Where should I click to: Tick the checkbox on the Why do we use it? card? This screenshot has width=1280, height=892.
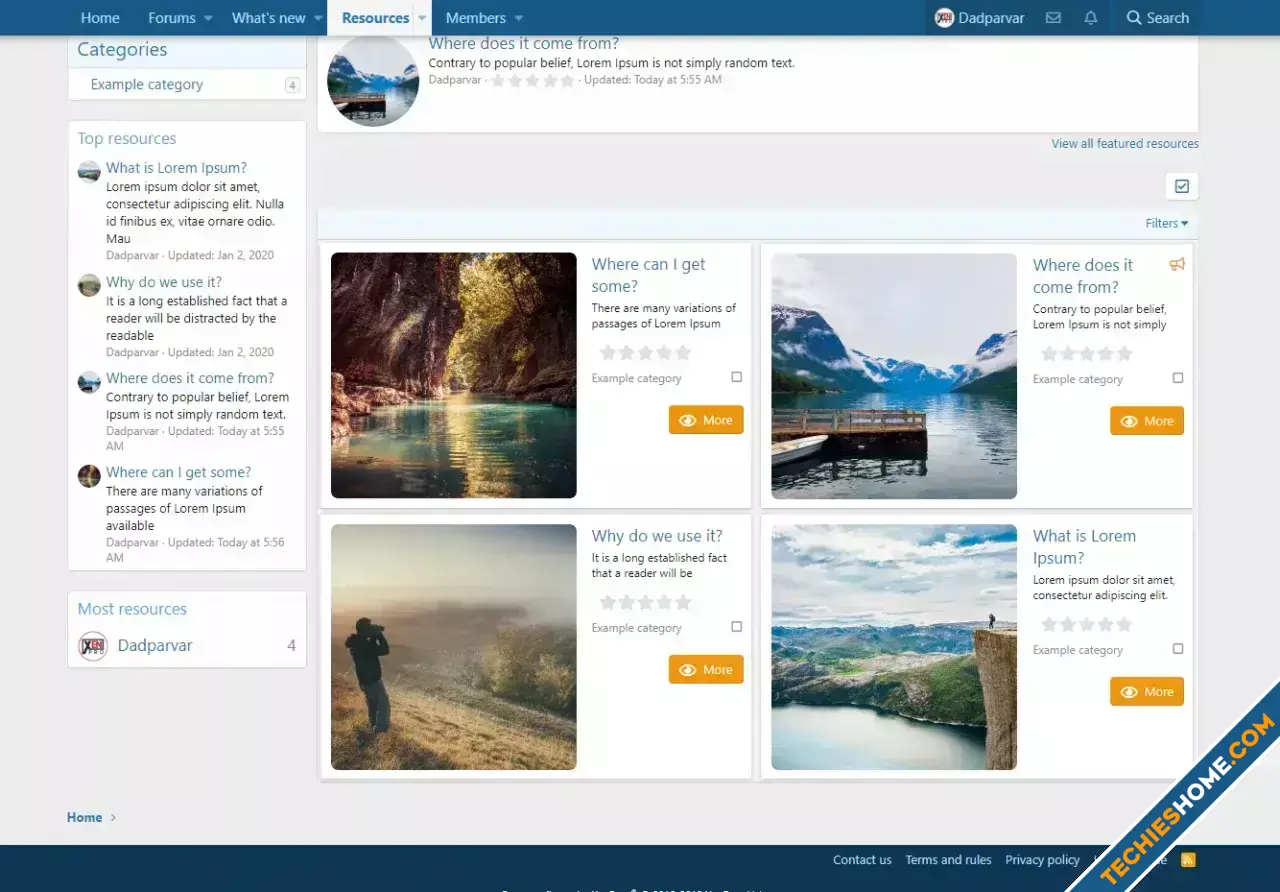point(737,627)
